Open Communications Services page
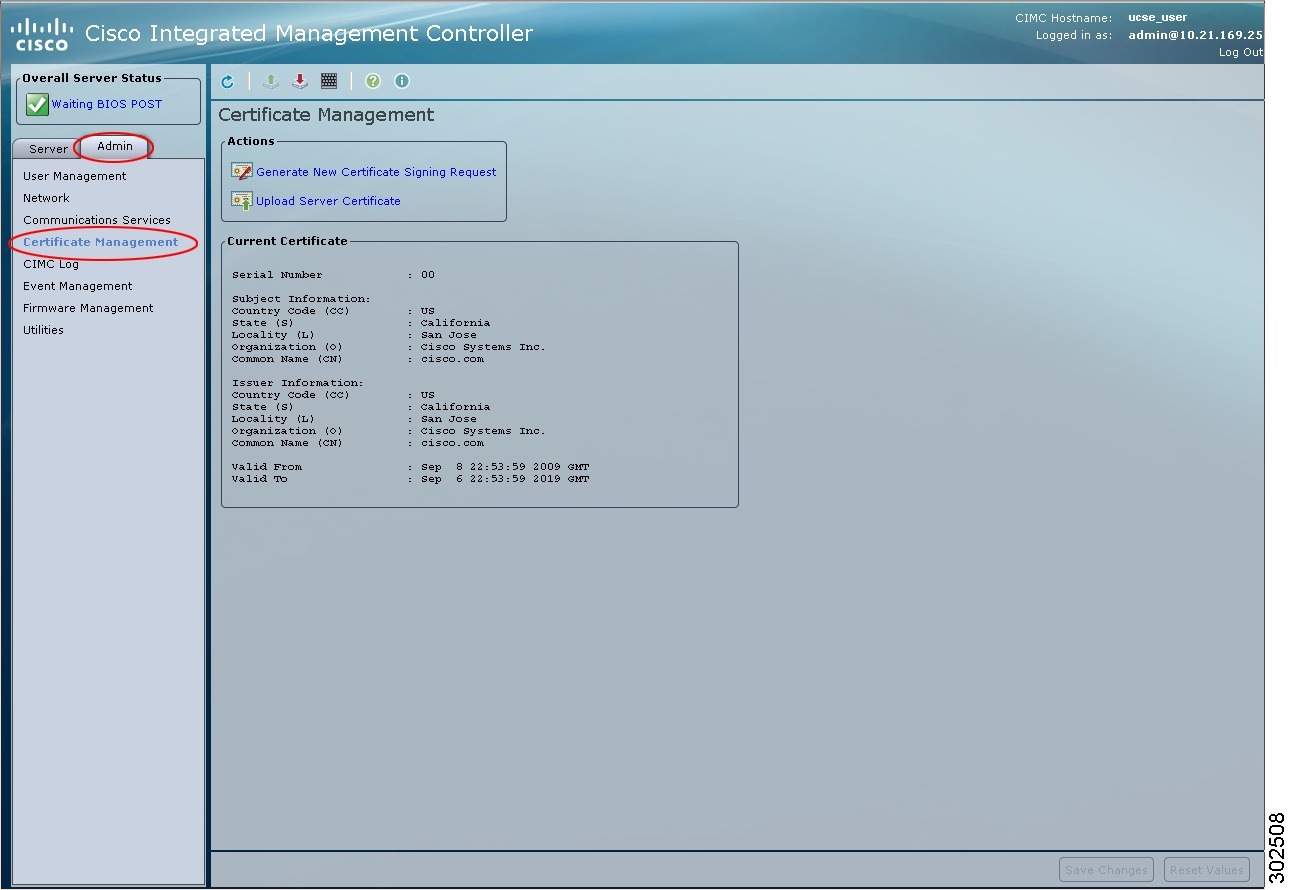1290x890 pixels. [x=96, y=219]
